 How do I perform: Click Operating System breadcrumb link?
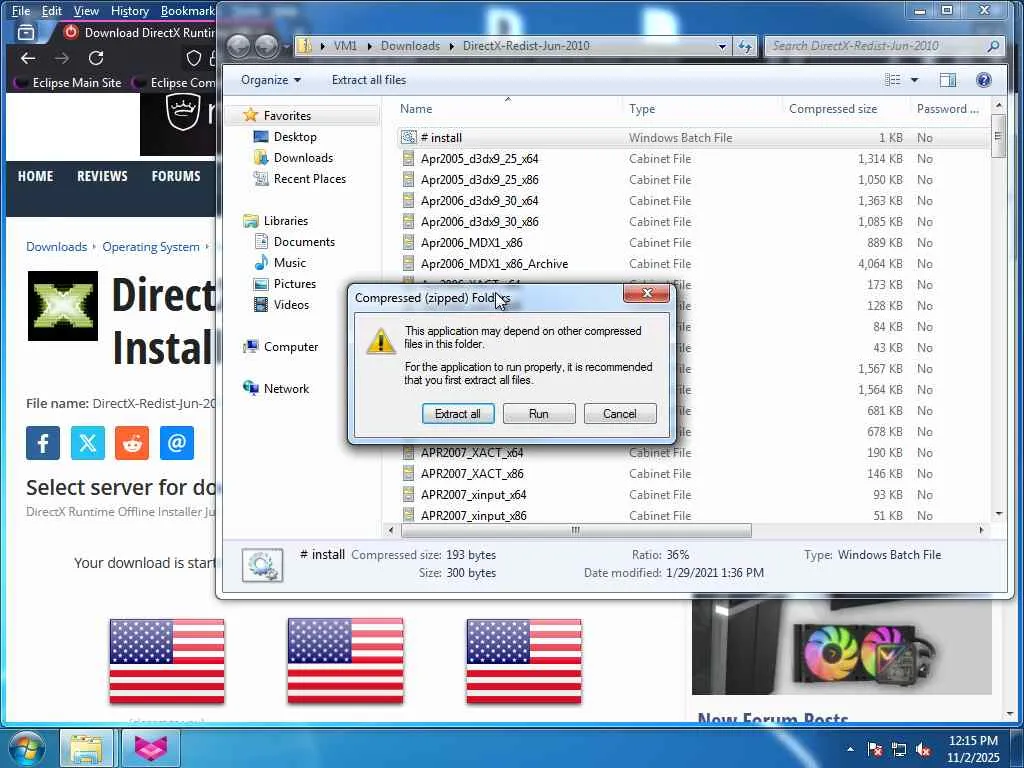(x=151, y=247)
